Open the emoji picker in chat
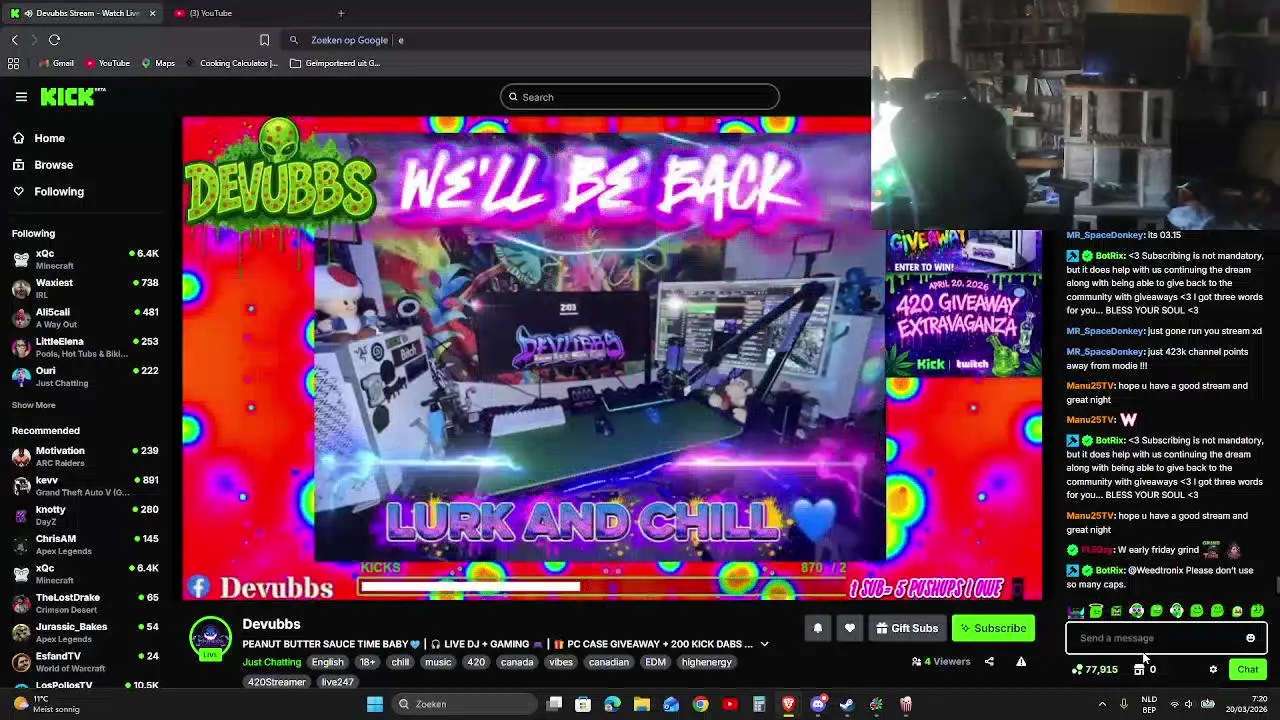1280x720 pixels. tap(1250, 638)
